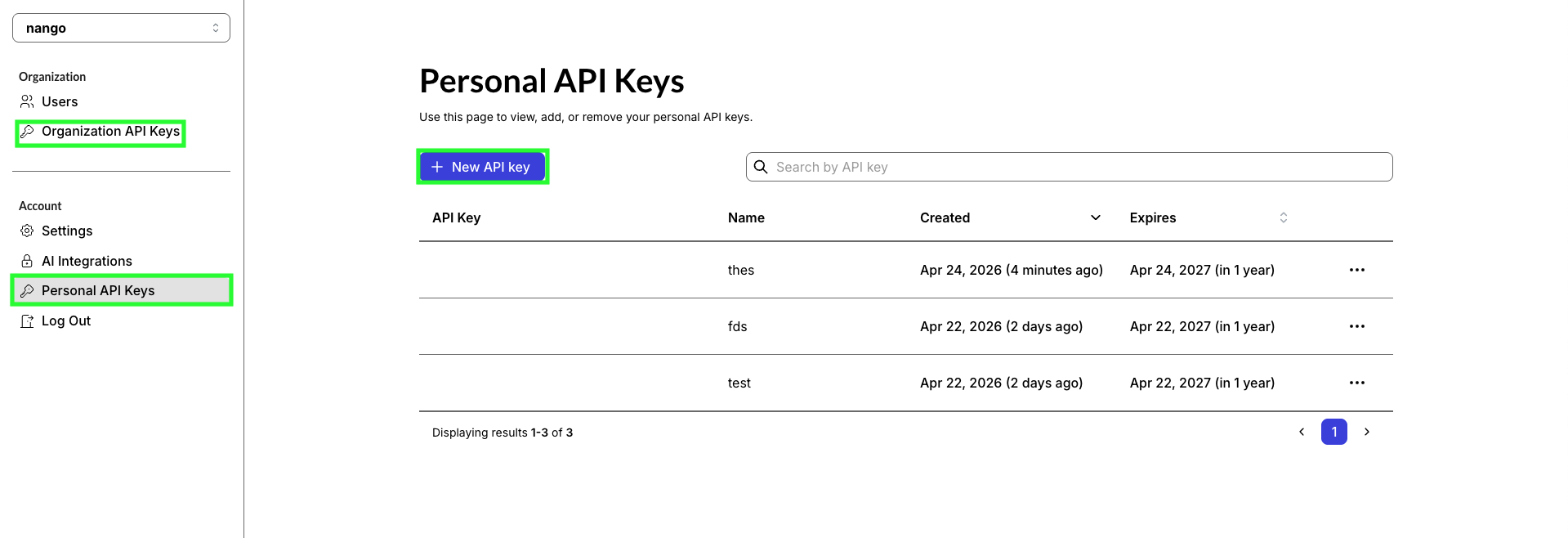Create a New API key
1568x538 pixels.
pos(482,167)
